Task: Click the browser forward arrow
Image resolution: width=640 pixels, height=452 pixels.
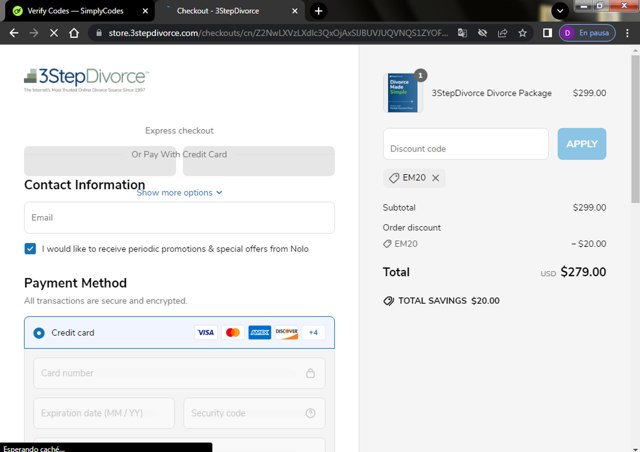Action: (x=34, y=33)
